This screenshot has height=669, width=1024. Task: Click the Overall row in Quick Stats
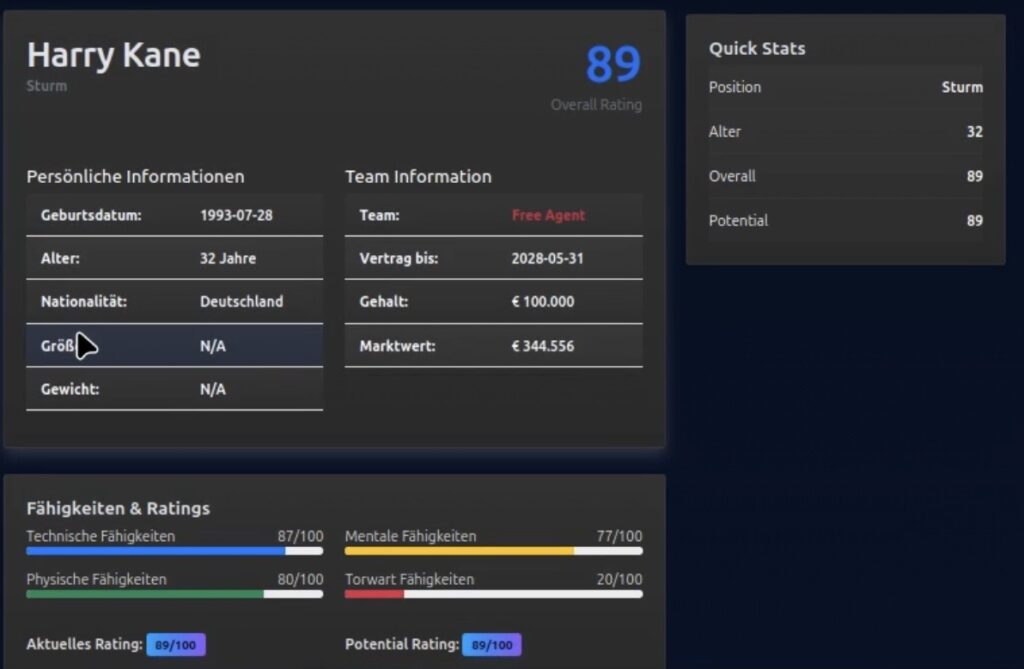(845, 176)
